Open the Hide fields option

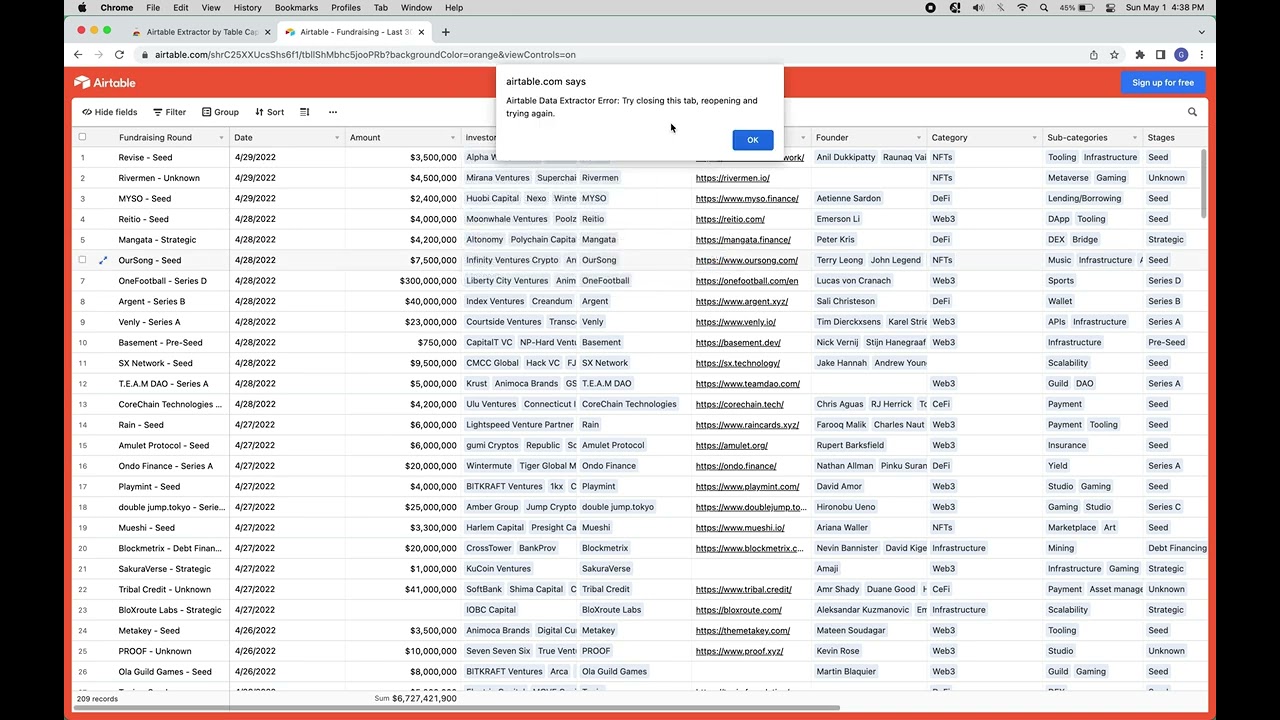pos(110,112)
